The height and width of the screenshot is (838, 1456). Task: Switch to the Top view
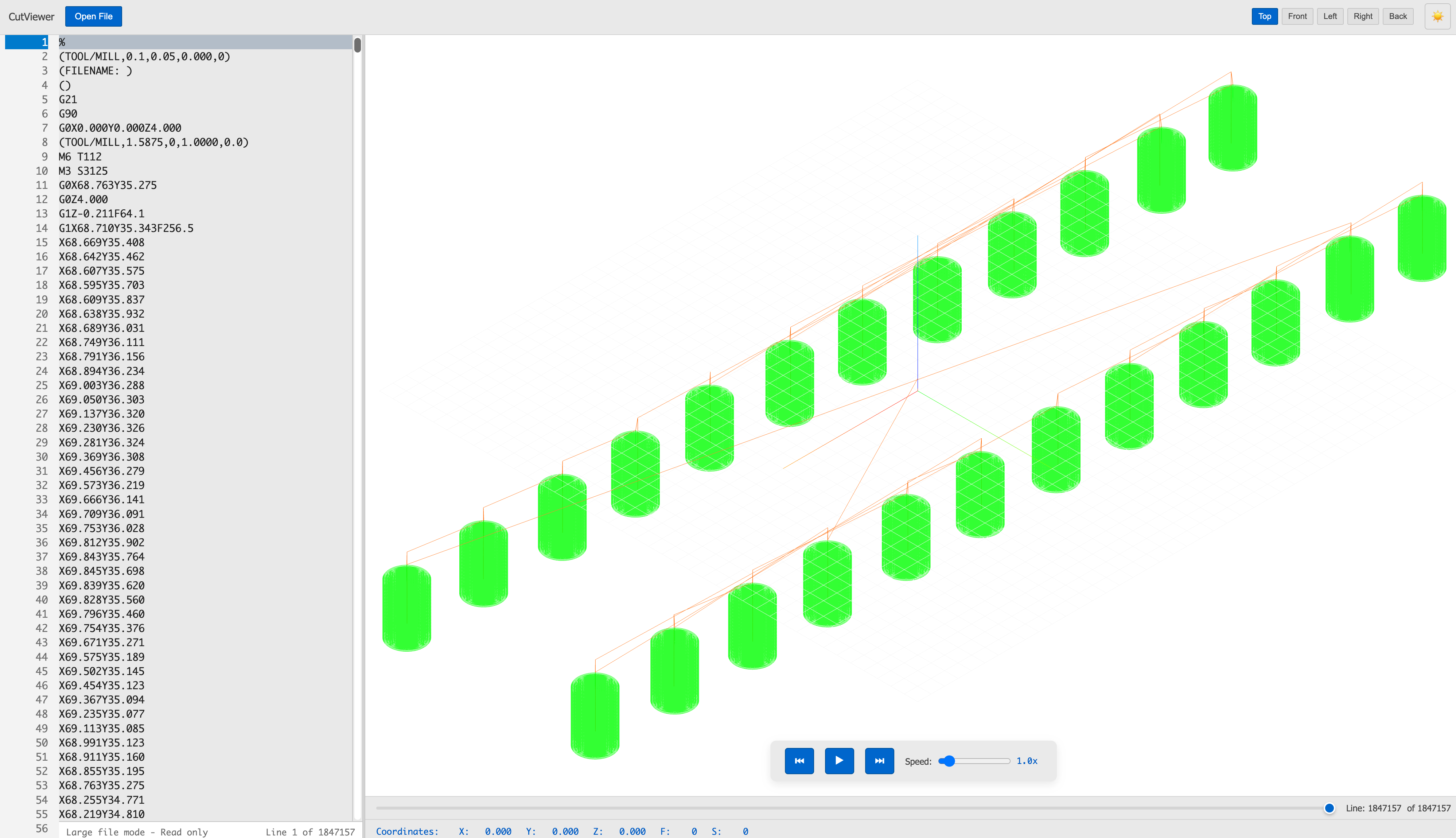tap(1264, 16)
